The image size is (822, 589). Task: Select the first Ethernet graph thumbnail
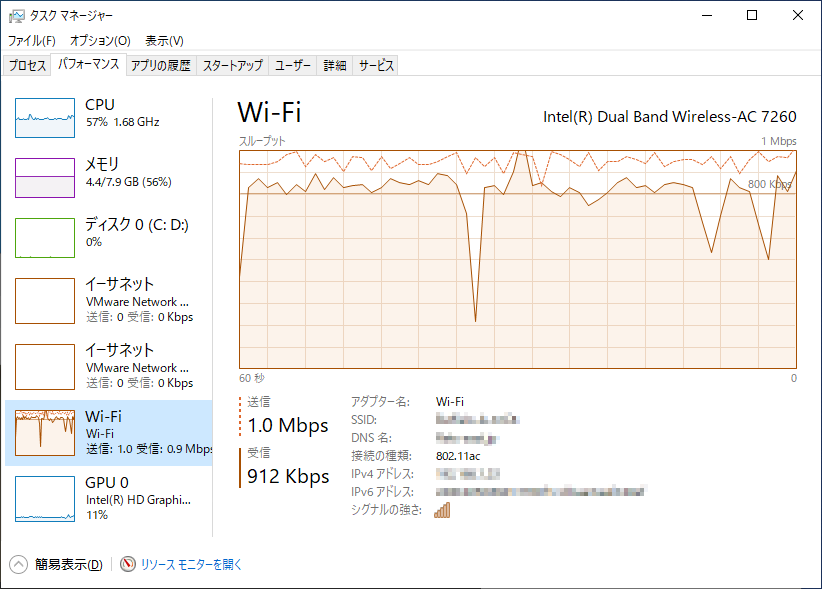coord(45,301)
